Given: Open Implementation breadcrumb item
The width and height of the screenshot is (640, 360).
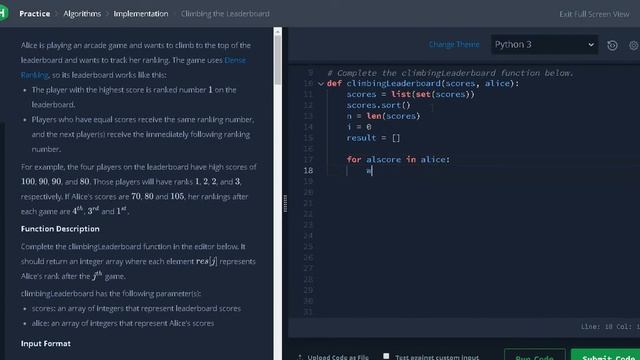Looking at the screenshot, I should click(x=141, y=13).
